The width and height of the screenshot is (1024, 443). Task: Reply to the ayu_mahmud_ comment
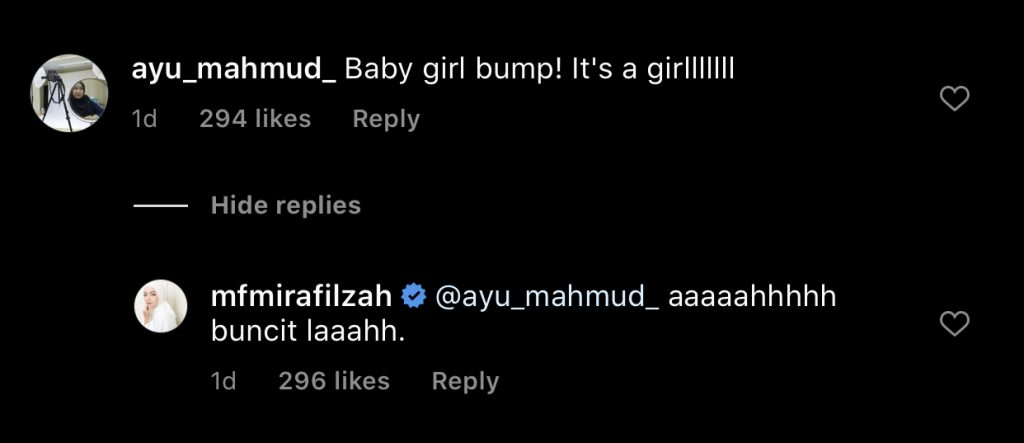pos(386,119)
